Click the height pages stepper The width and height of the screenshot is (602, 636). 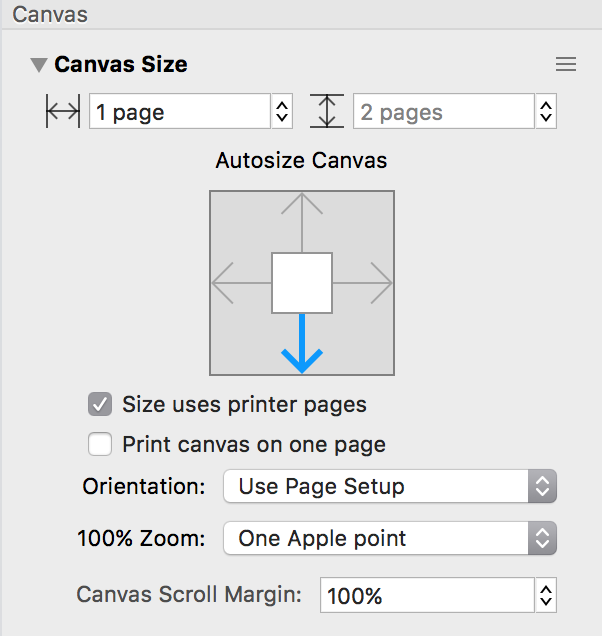(x=546, y=111)
